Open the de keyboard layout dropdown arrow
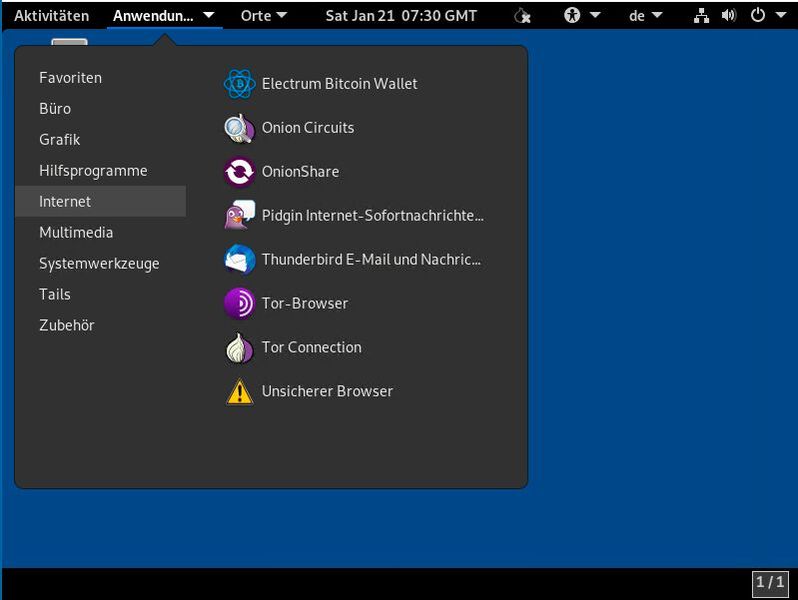 [x=657, y=15]
